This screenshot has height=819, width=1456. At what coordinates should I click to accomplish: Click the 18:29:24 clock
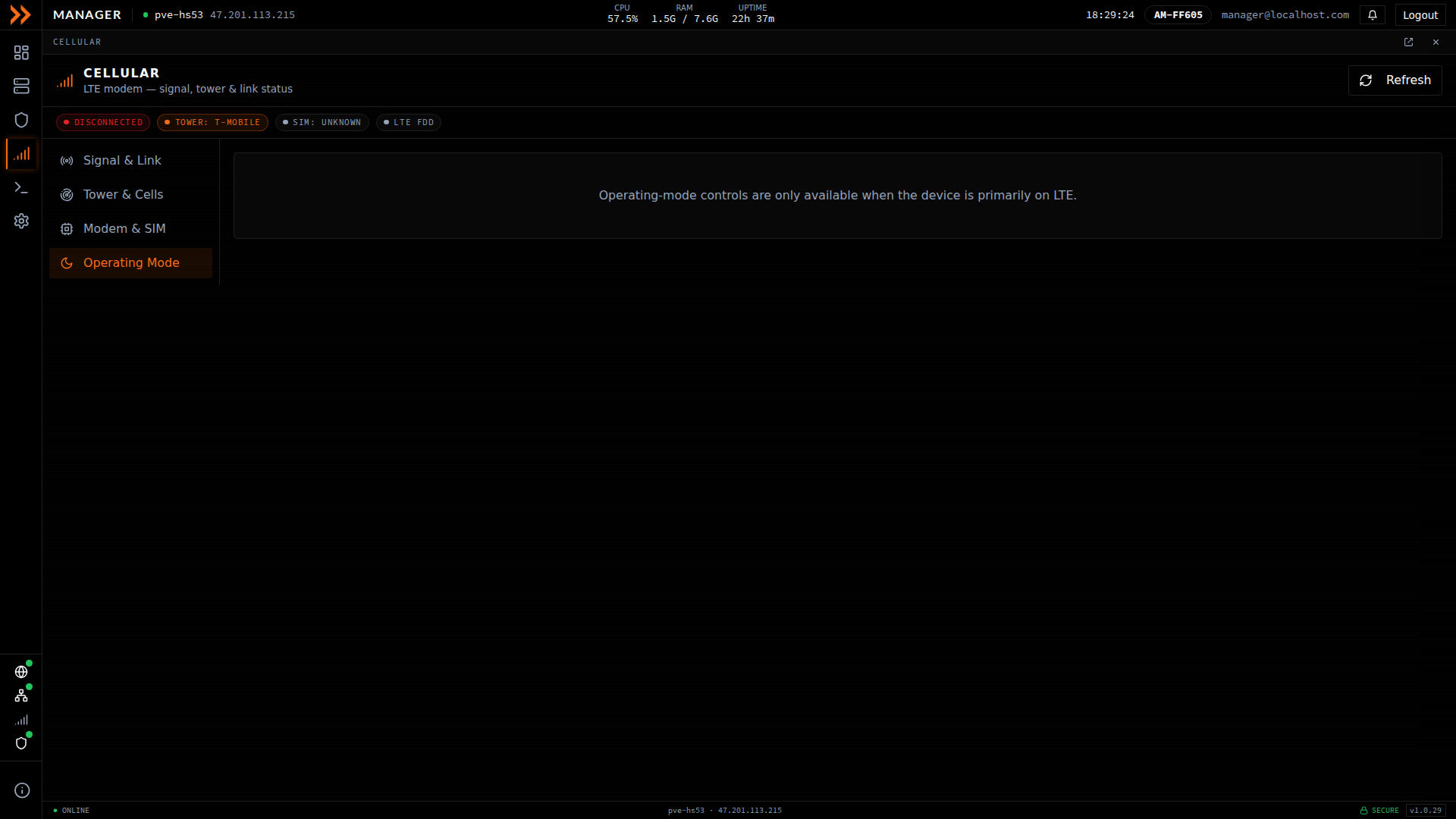click(x=1109, y=15)
